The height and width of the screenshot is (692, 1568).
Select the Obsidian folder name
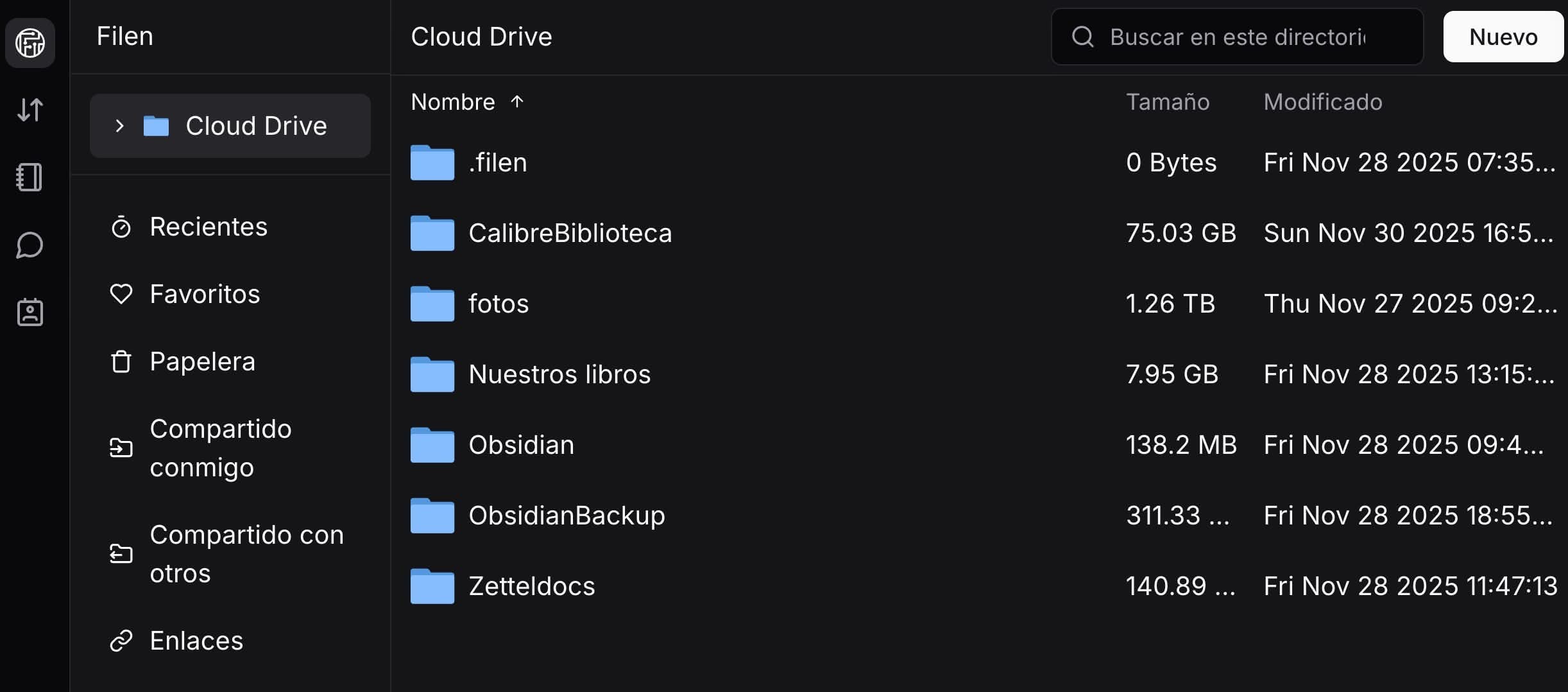(x=521, y=445)
